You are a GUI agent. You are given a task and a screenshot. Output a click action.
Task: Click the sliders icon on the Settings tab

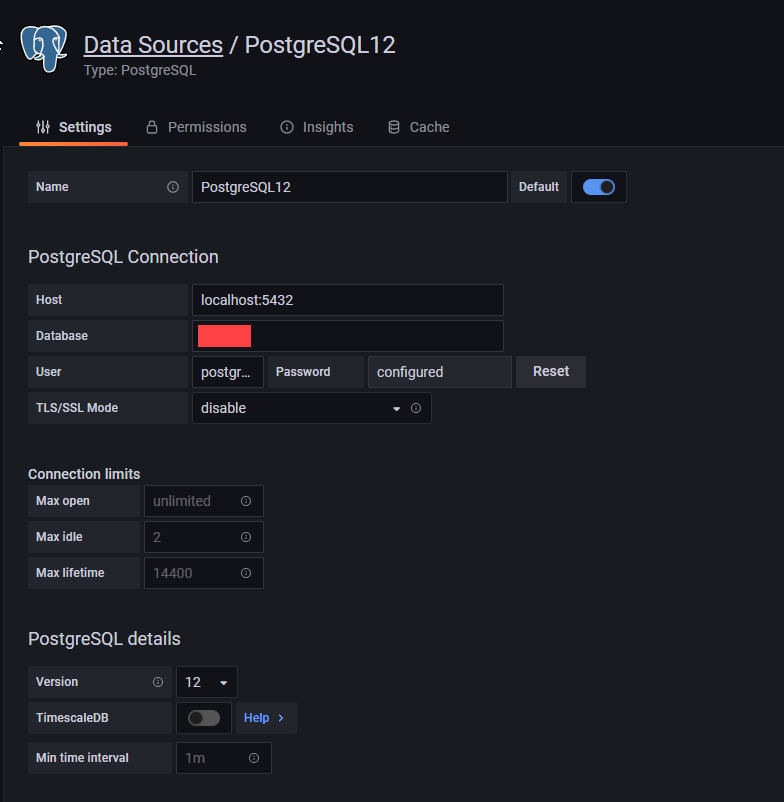(x=42, y=127)
